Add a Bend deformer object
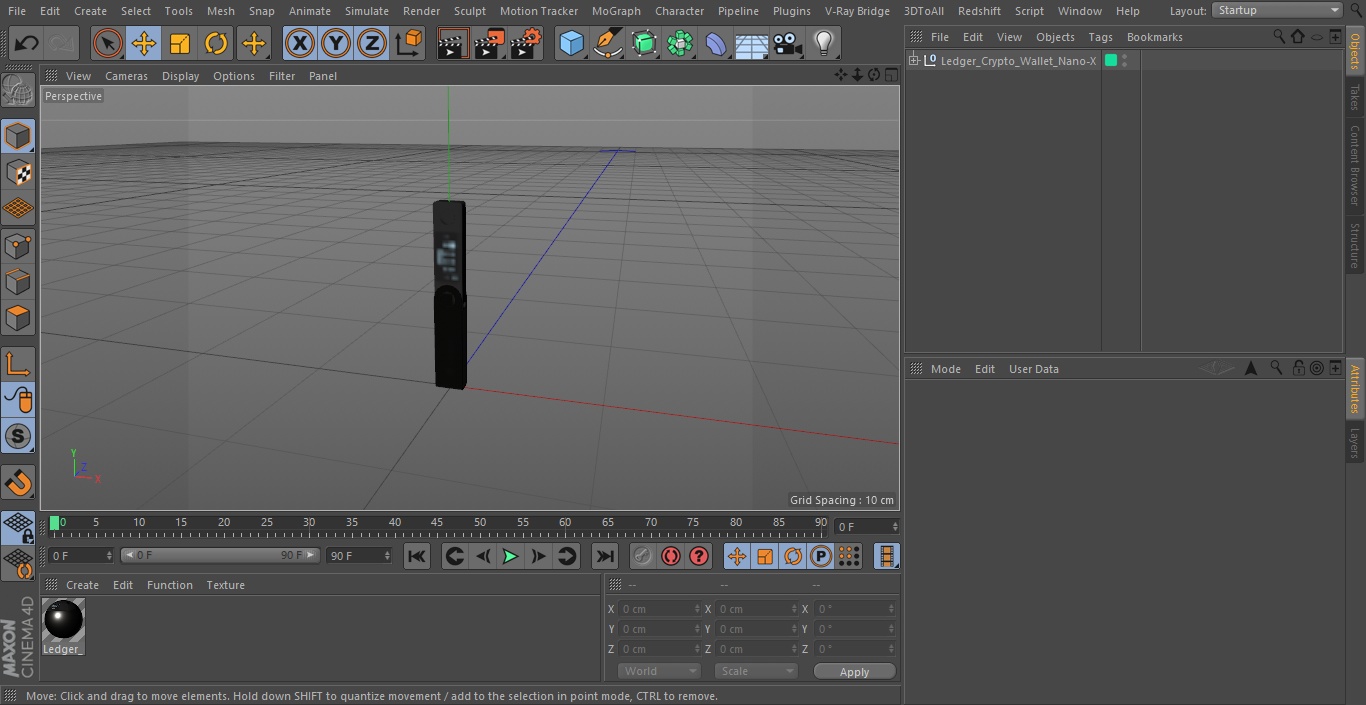Screen dimensions: 1366x705 [716, 43]
